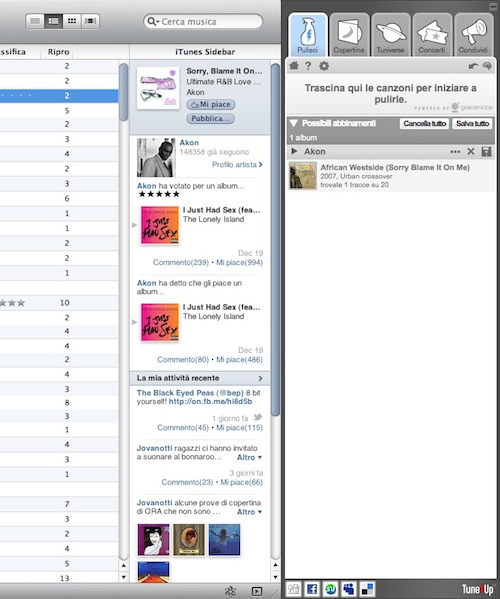Image resolution: width=500 pixels, height=599 pixels.
Task: Switch to Cover Flow view
Action: 90,21
